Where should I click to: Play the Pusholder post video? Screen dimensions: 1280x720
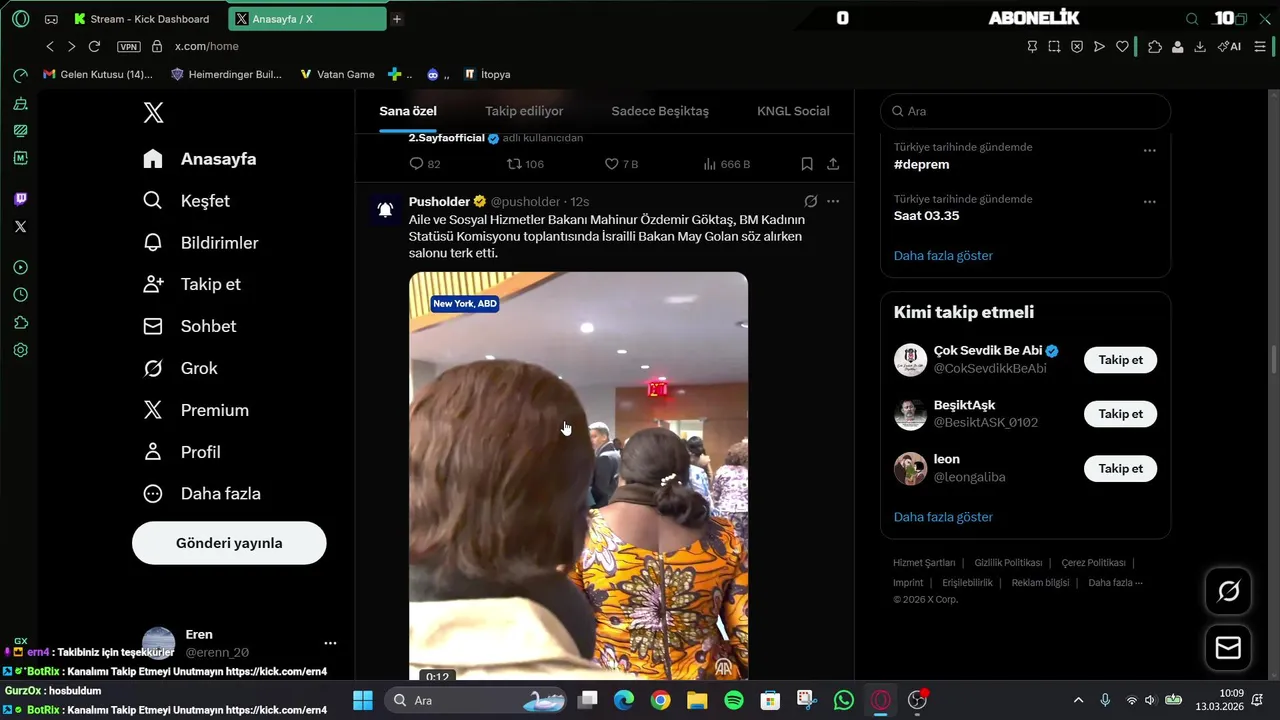click(x=578, y=476)
